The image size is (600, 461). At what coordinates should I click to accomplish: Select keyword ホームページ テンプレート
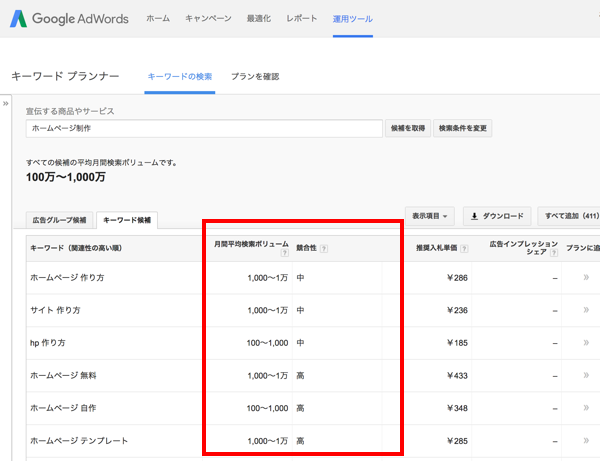coord(79,441)
